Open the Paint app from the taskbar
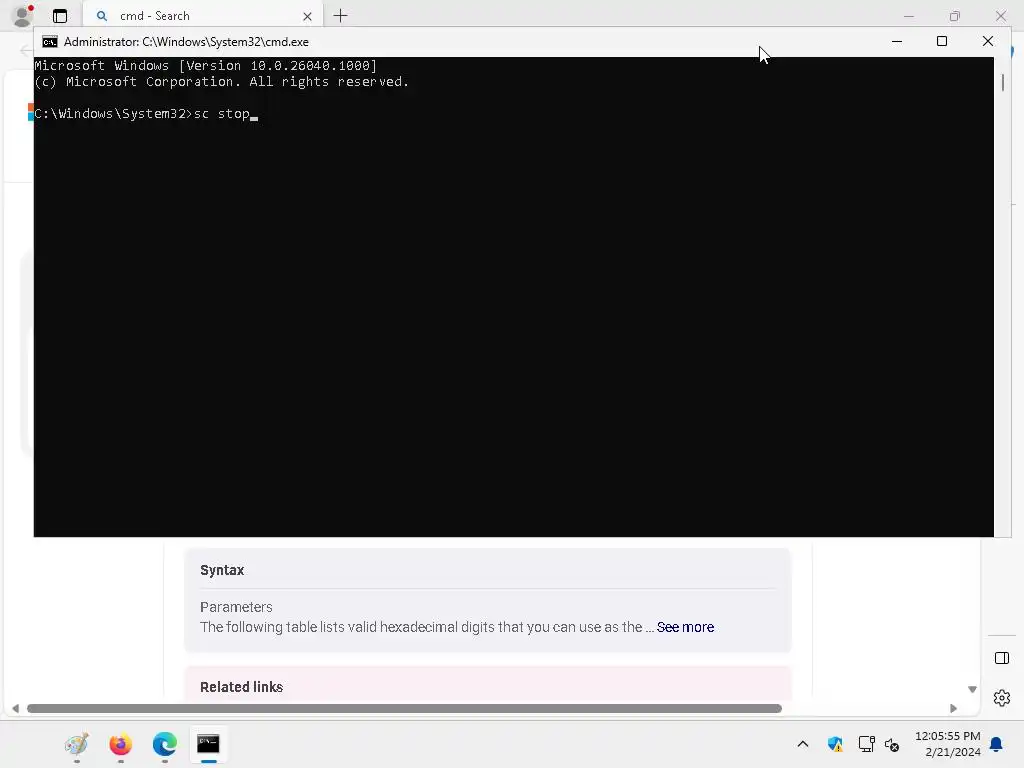1024x768 pixels. pos(76,744)
